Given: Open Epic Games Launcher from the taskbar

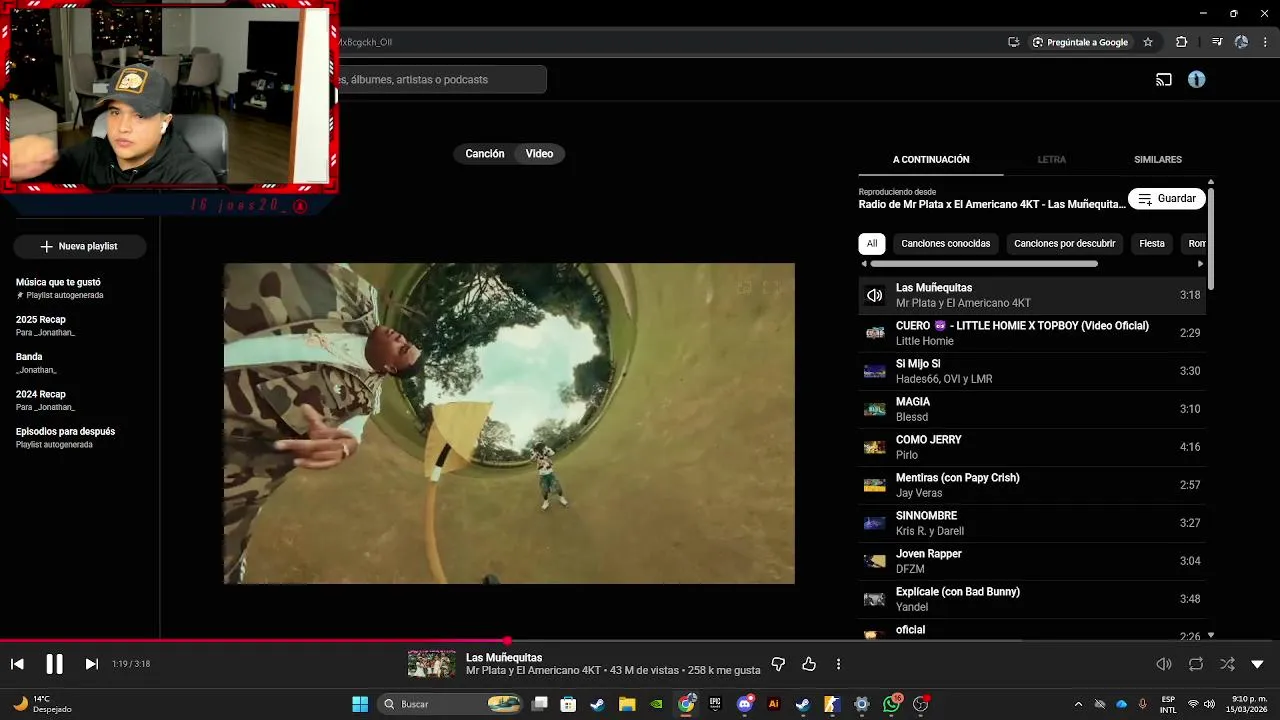Looking at the screenshot, I should [715, 704].
